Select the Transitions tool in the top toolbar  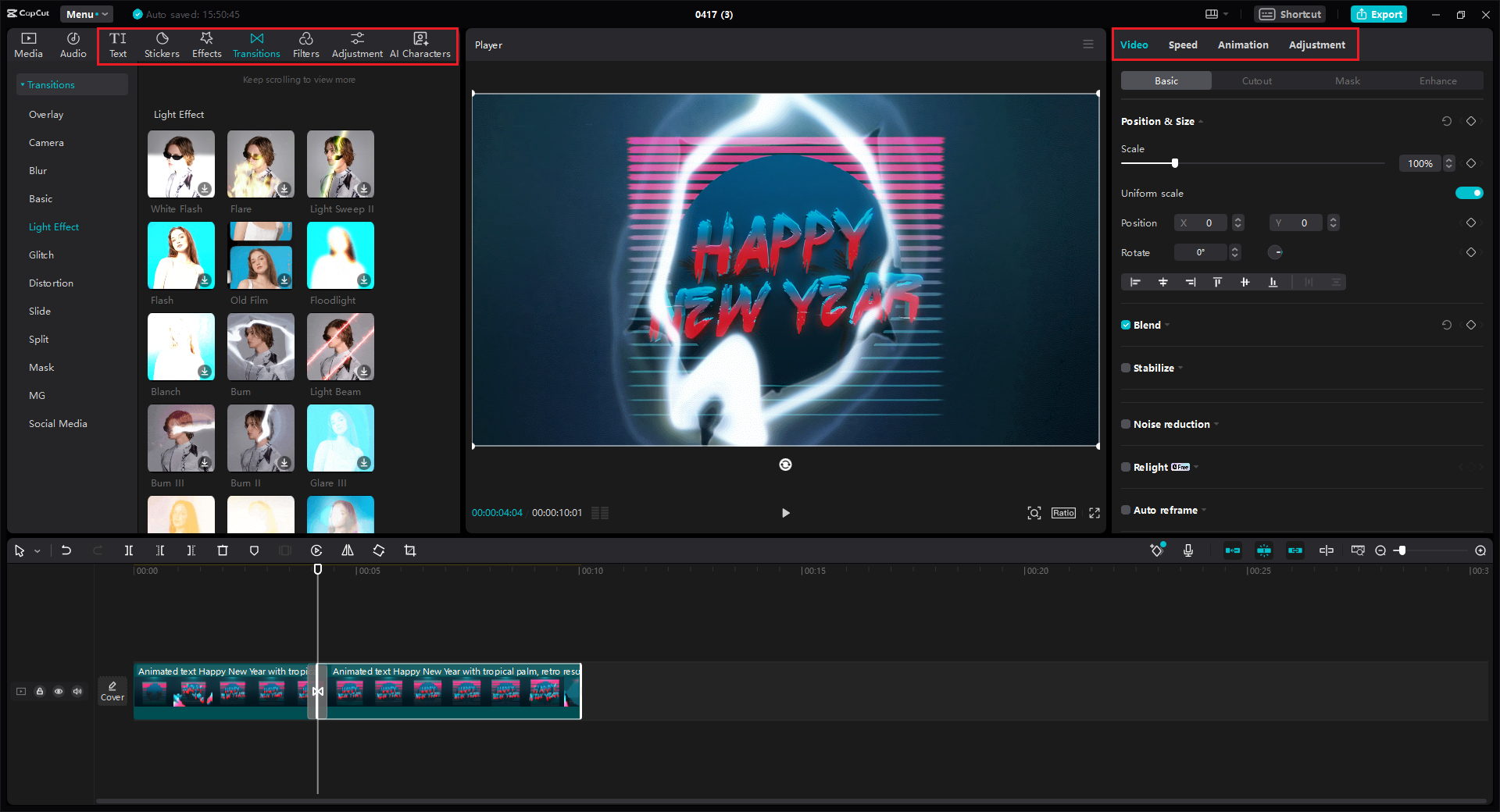(x=256, y=45)
